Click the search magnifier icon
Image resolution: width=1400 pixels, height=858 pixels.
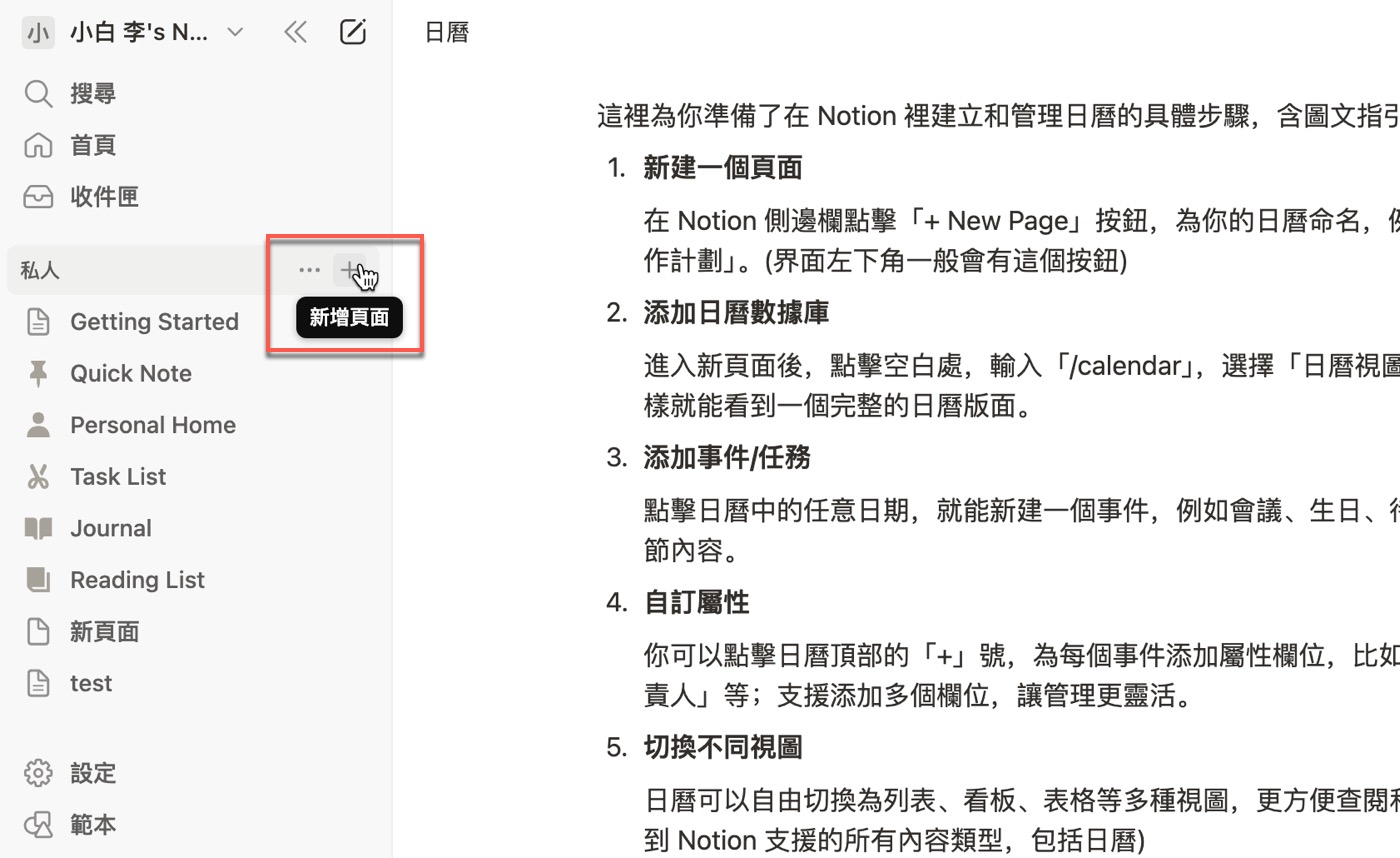tap(38, 94)
